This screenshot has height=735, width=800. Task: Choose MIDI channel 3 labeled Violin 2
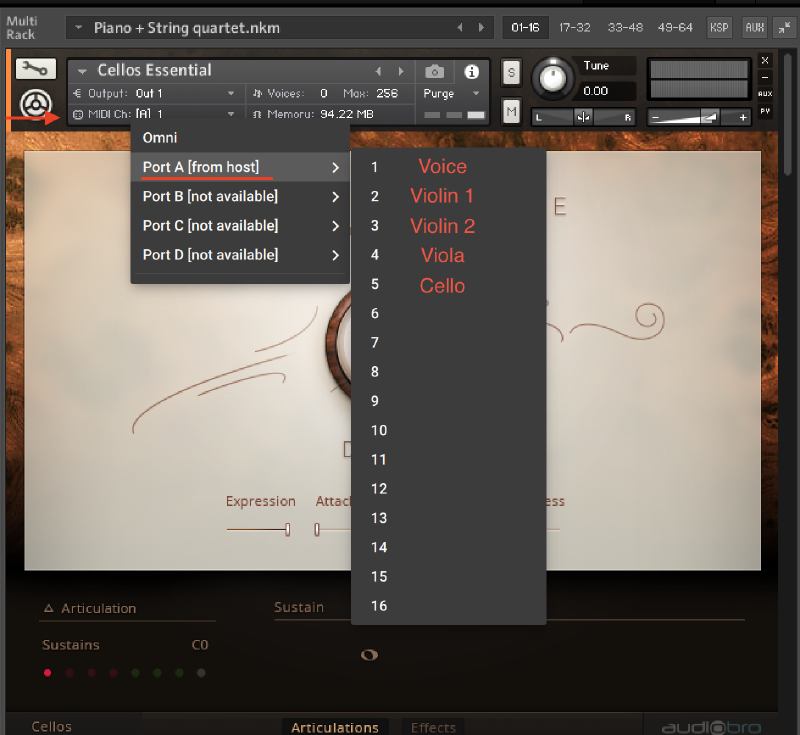[448, 225]
